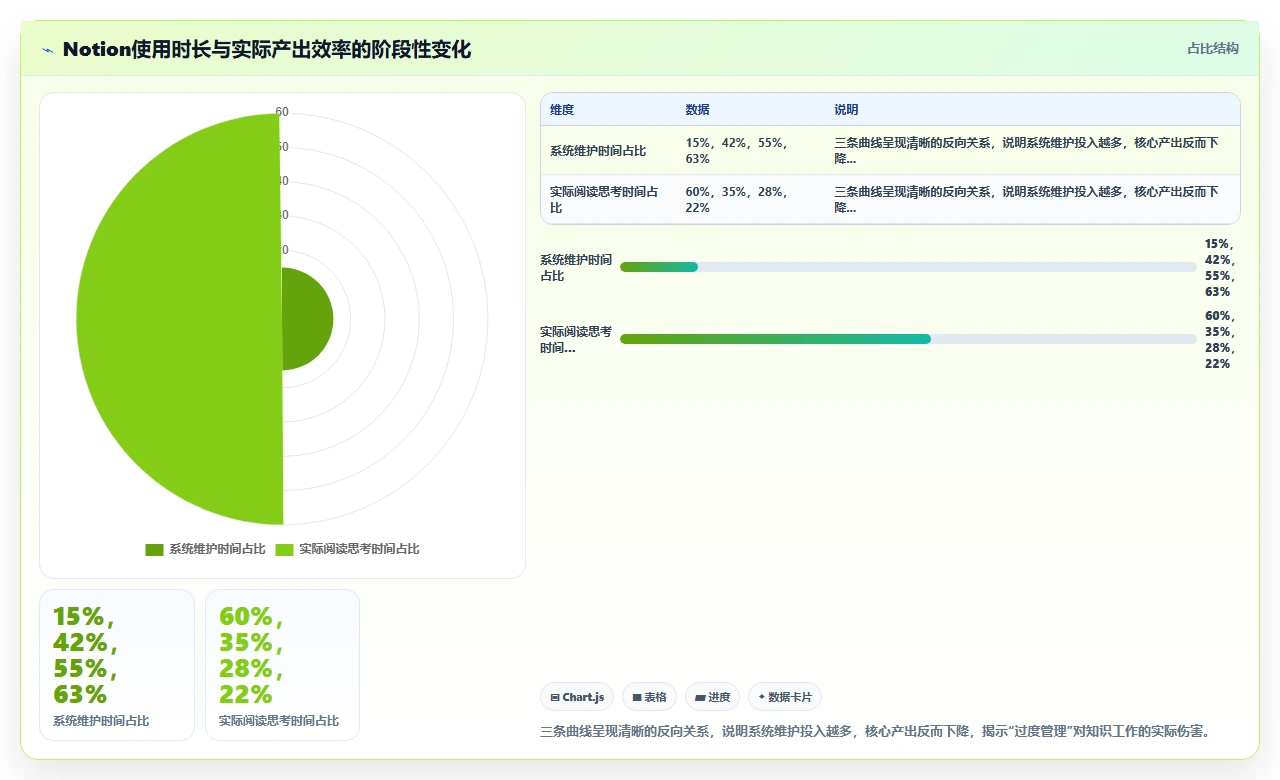Click the 进度 tag
This screenshot has height=780, width=1280.
click(x=712, y=697)
